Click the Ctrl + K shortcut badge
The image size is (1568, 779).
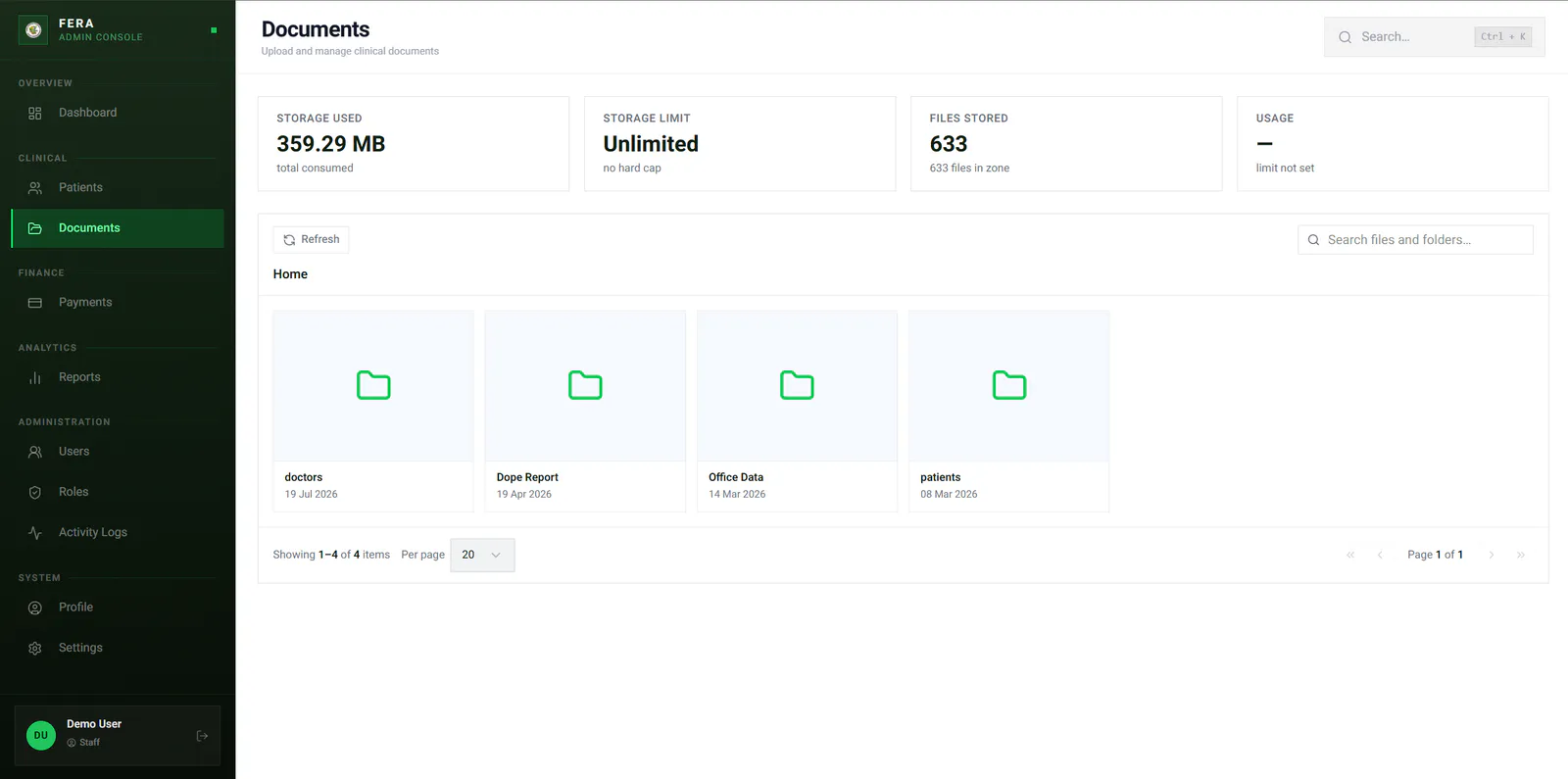coord(1503,37)
